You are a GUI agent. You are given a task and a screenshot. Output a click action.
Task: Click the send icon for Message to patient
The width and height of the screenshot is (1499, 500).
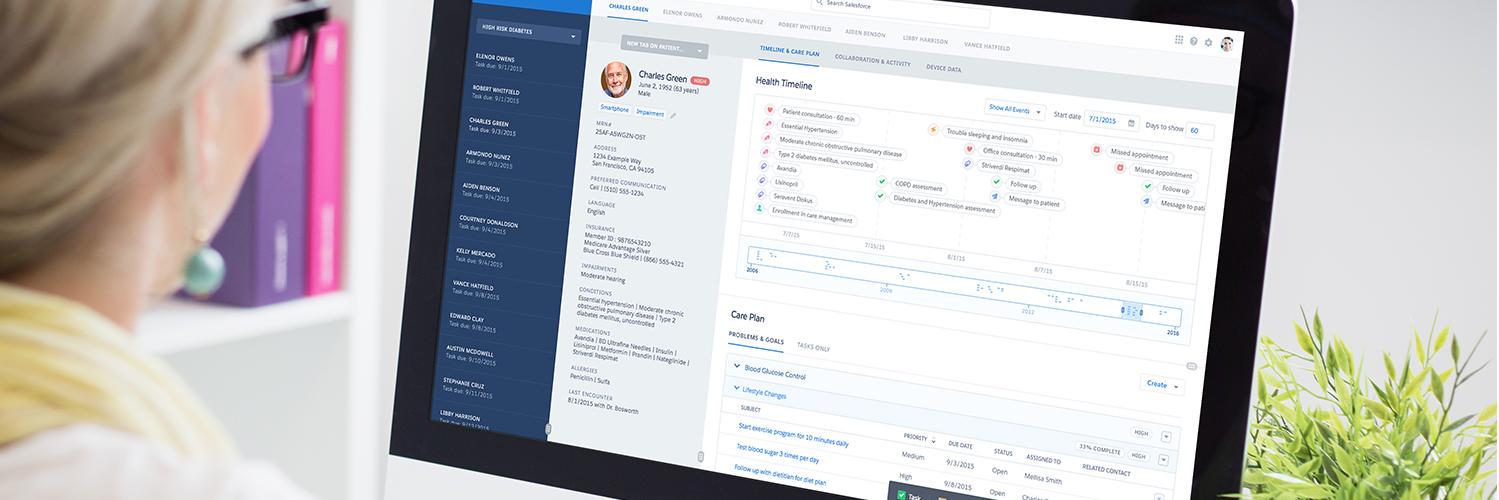[x=995, y=198]
